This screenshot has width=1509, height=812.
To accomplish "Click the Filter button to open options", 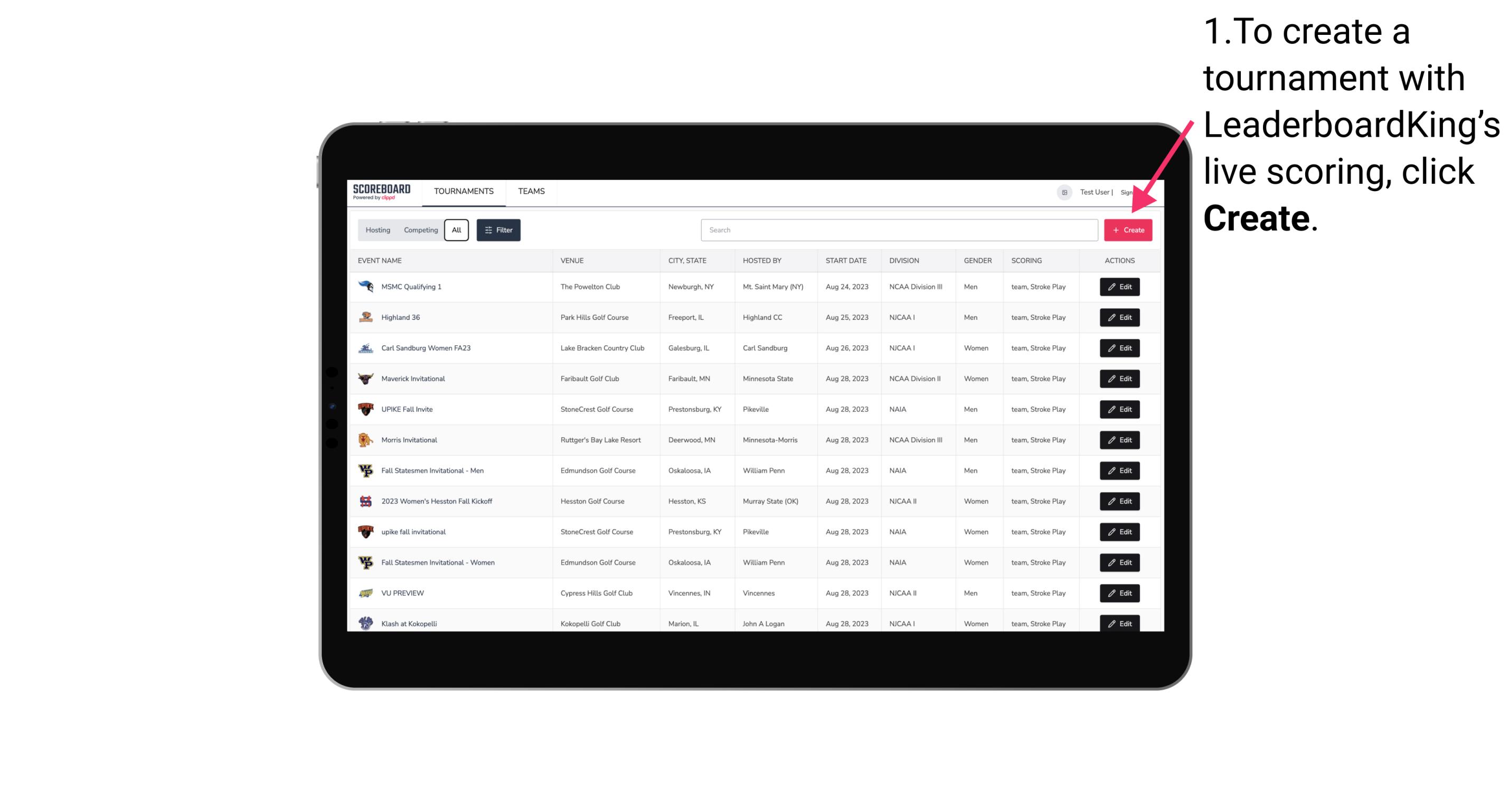I will tap(498, 230).
